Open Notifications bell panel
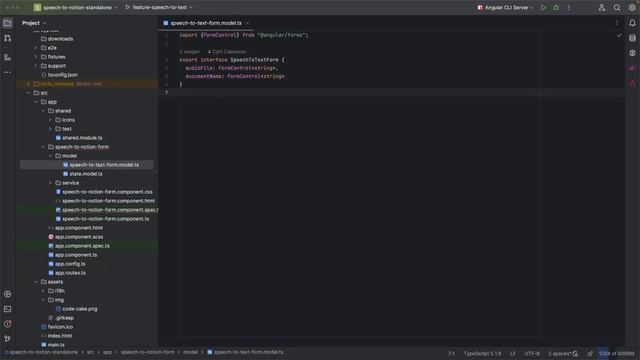The image size is (640, 360). 632,23
